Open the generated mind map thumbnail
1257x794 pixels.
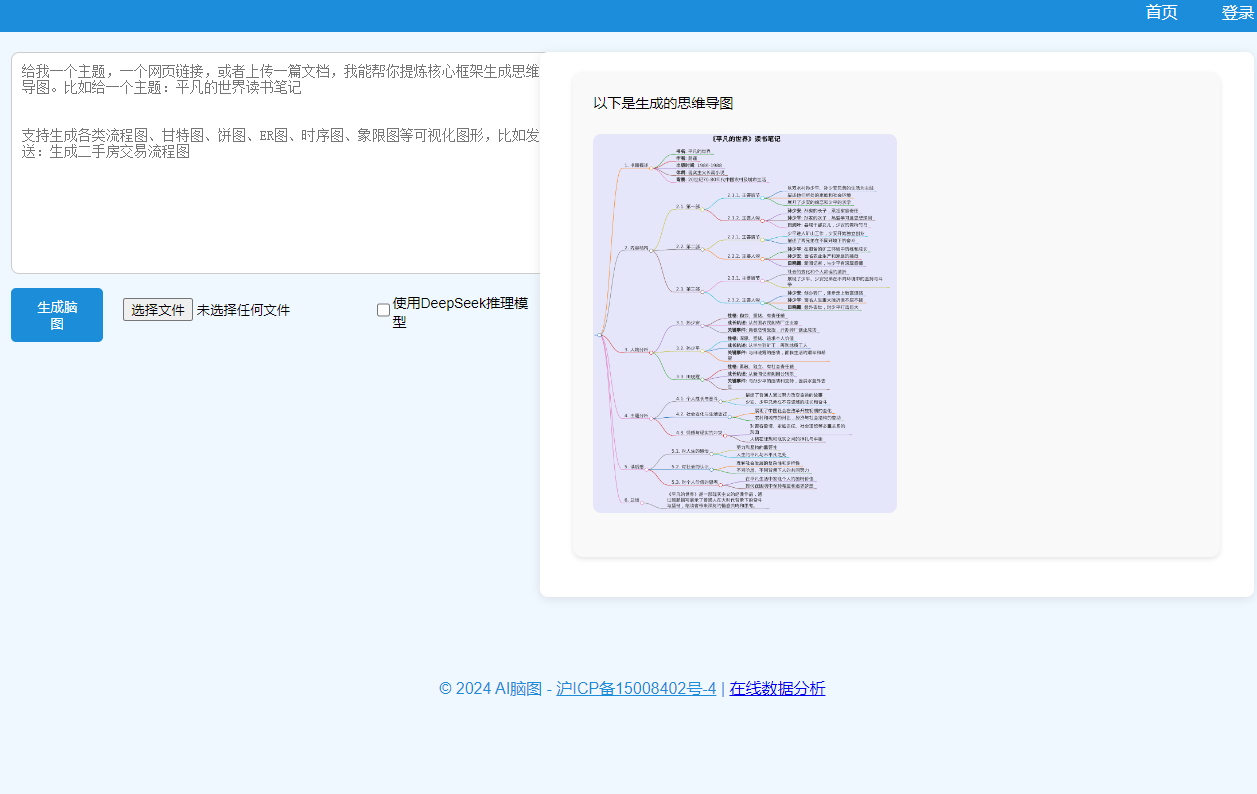(x=745, y=322)
